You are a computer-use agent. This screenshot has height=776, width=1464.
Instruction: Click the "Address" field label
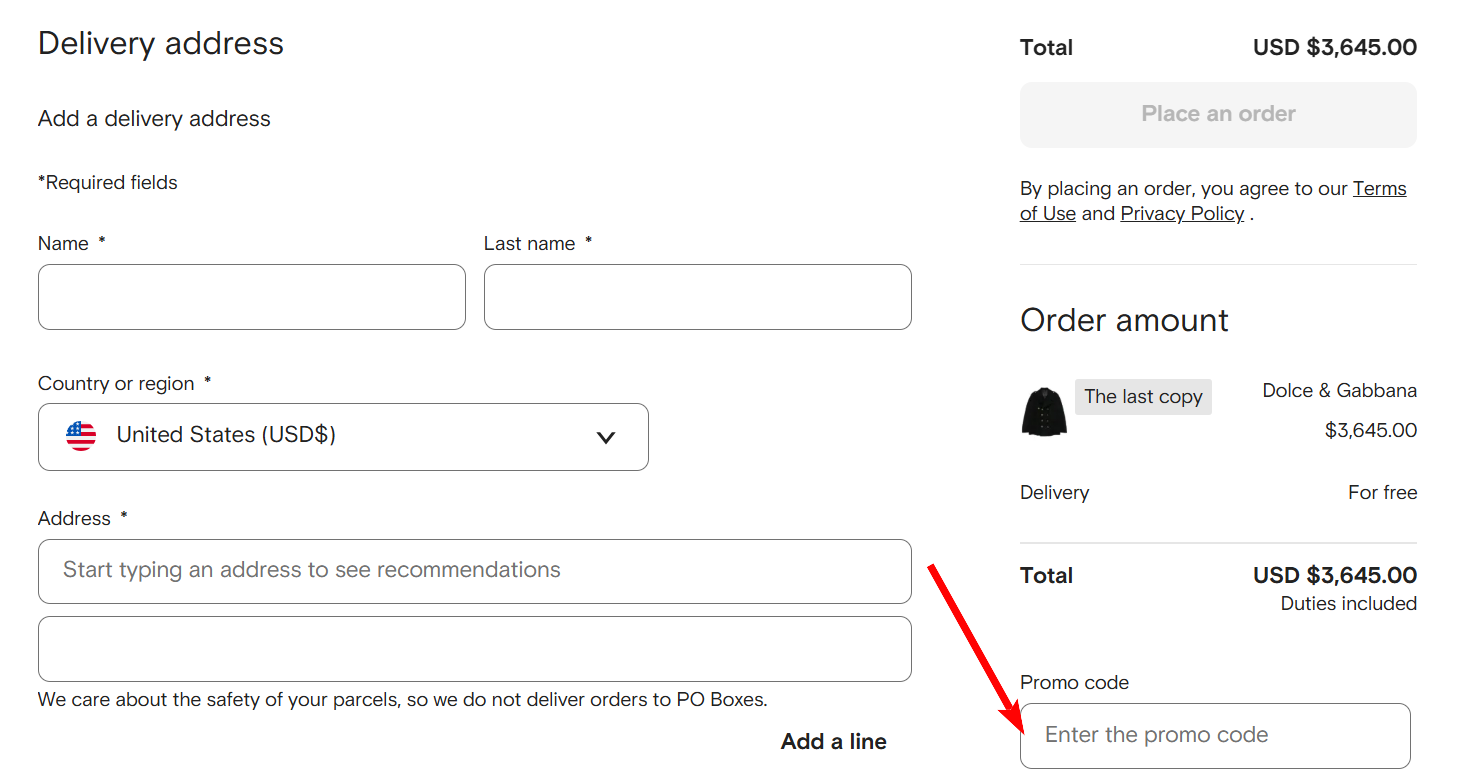74,519
